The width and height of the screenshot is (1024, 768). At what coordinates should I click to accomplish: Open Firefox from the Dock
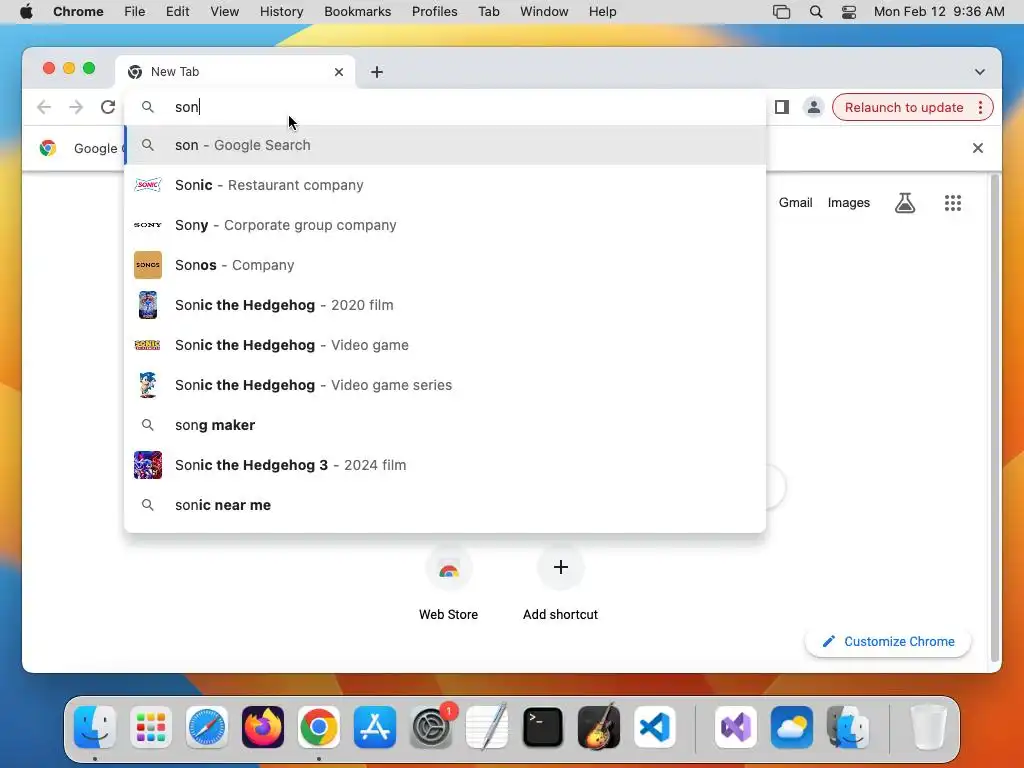263,727
